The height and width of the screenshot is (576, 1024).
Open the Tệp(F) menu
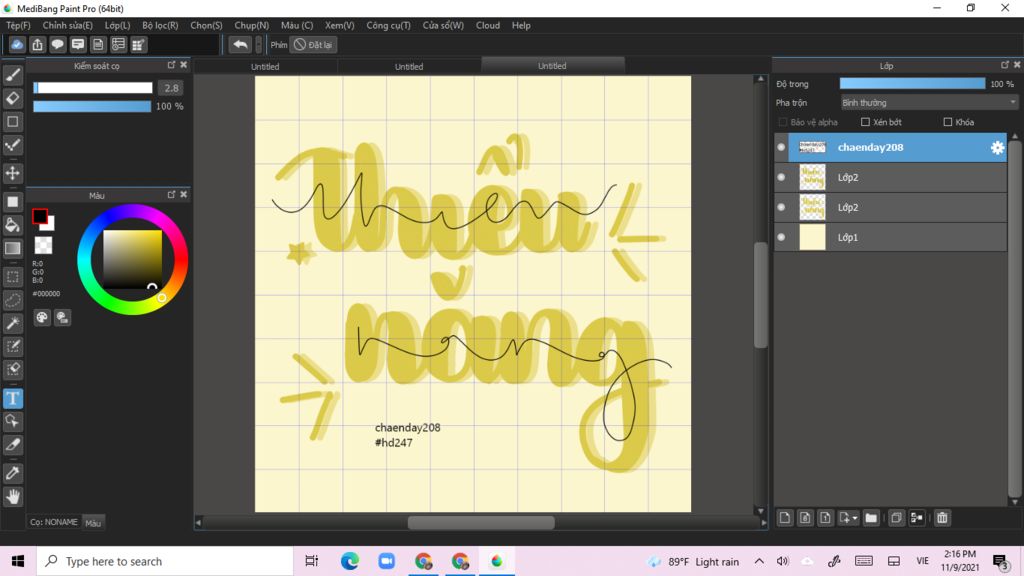point(18,25)
